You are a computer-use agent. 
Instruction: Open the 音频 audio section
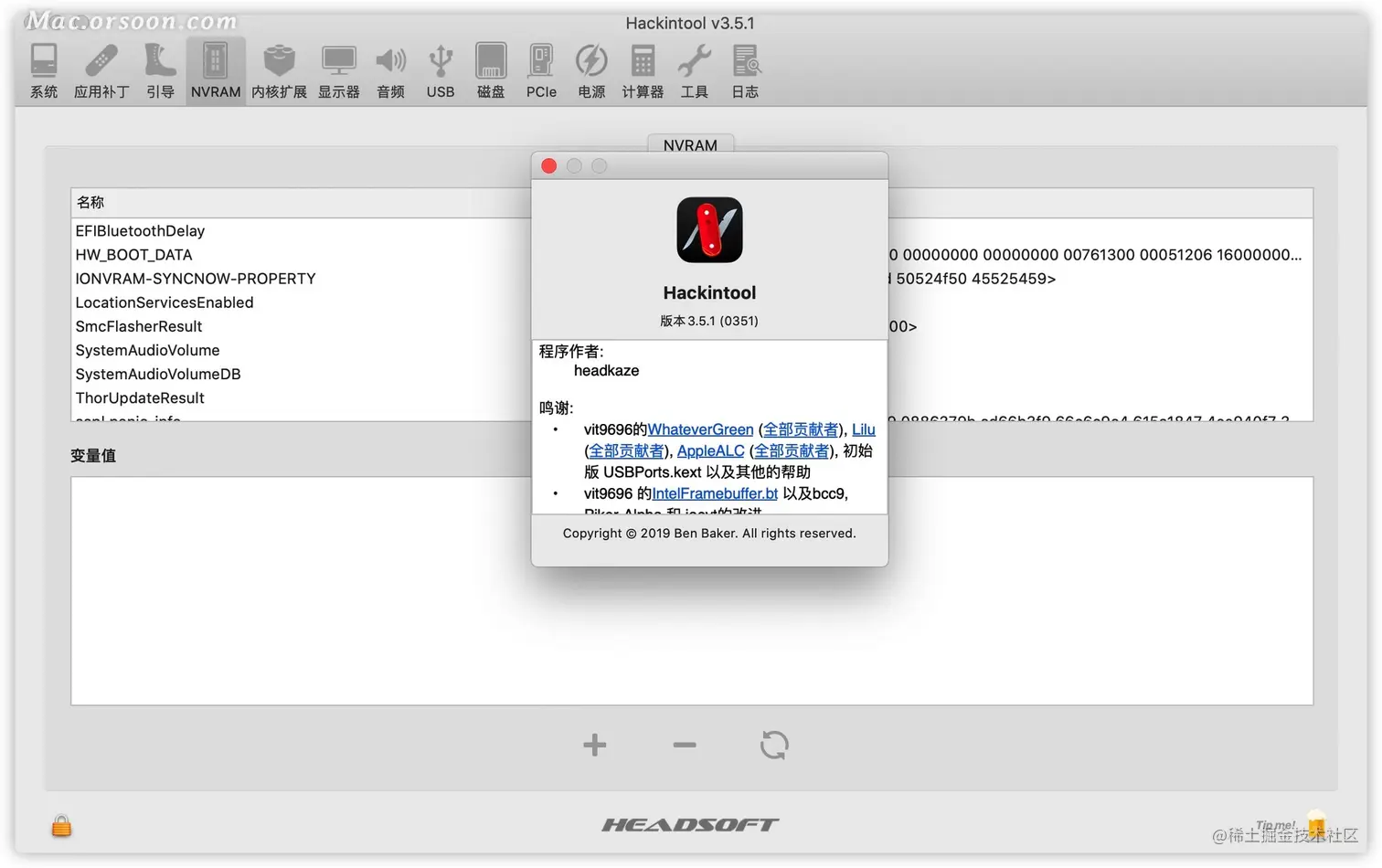tap(391, 70)
